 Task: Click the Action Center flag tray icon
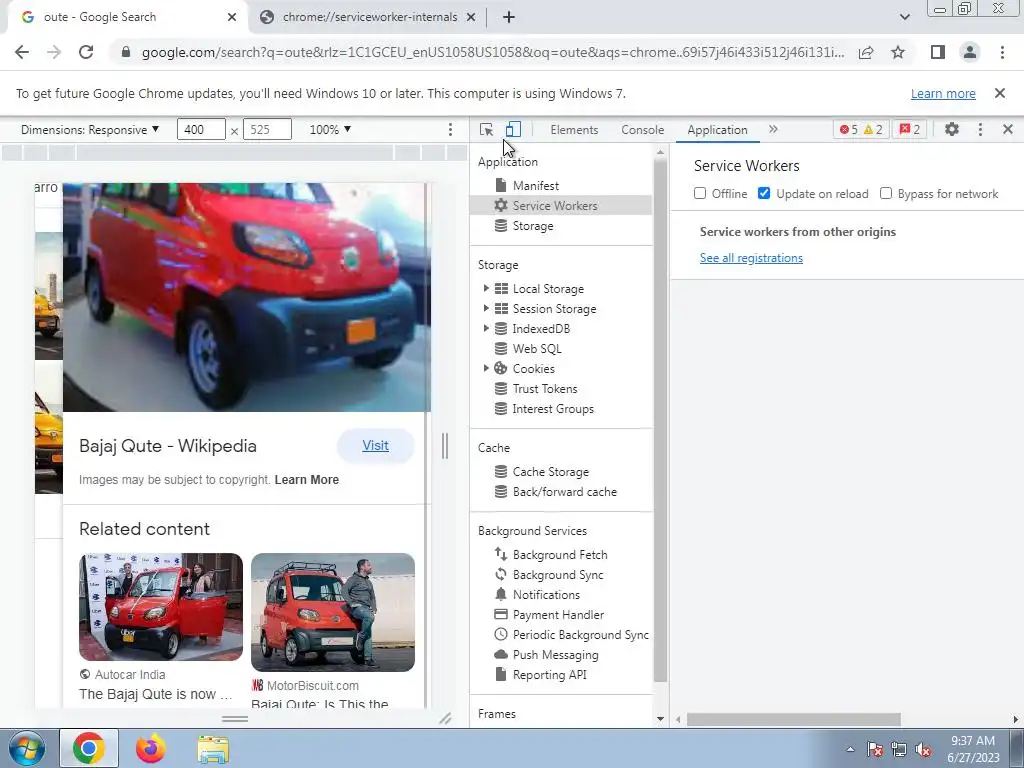coord(875,749)
